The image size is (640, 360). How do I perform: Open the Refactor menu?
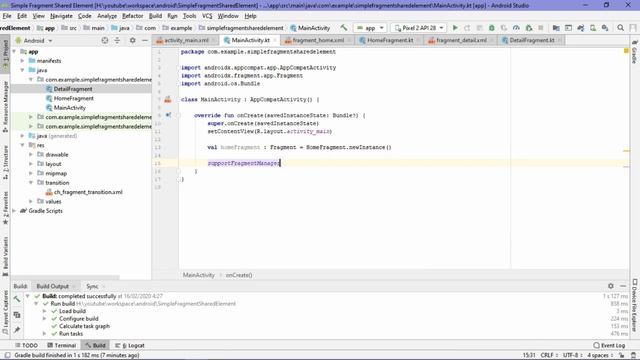[x=133, y=16]
